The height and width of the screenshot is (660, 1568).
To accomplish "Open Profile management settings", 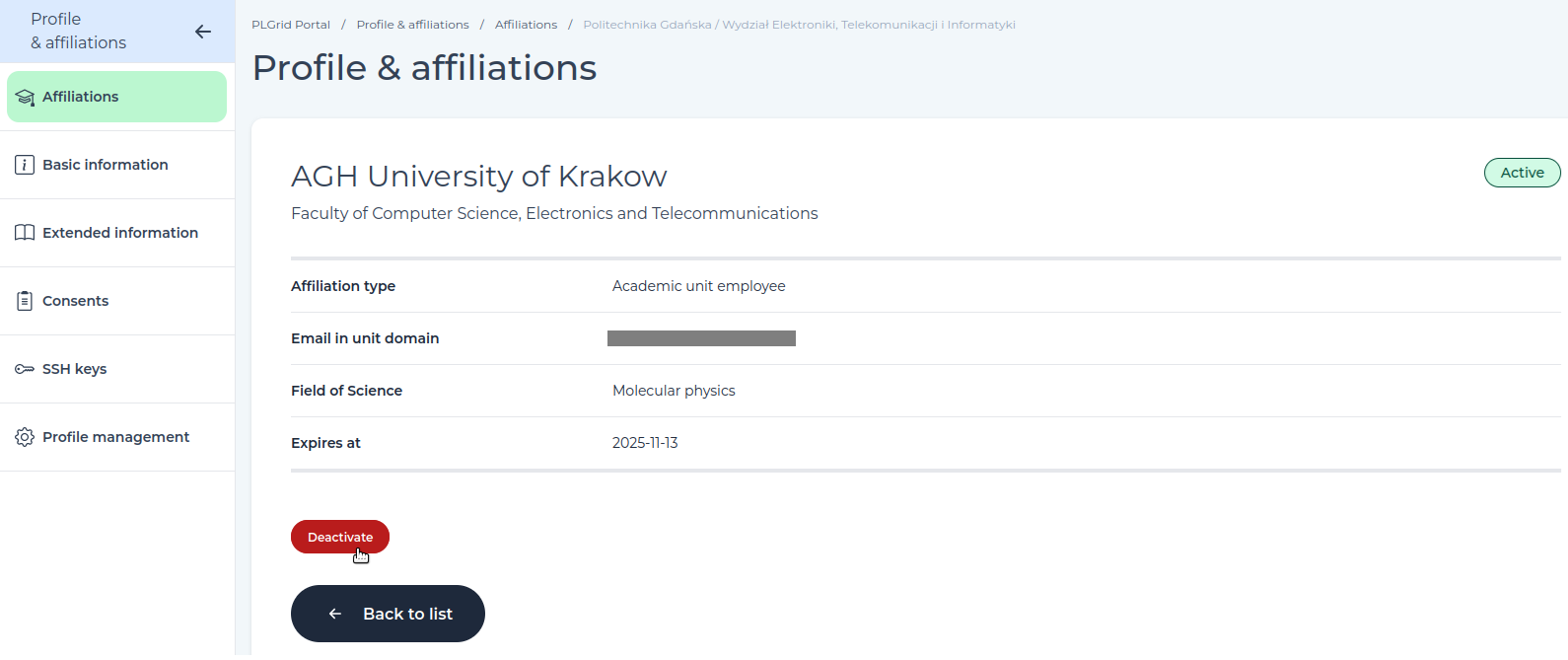I will coord(117,437).
